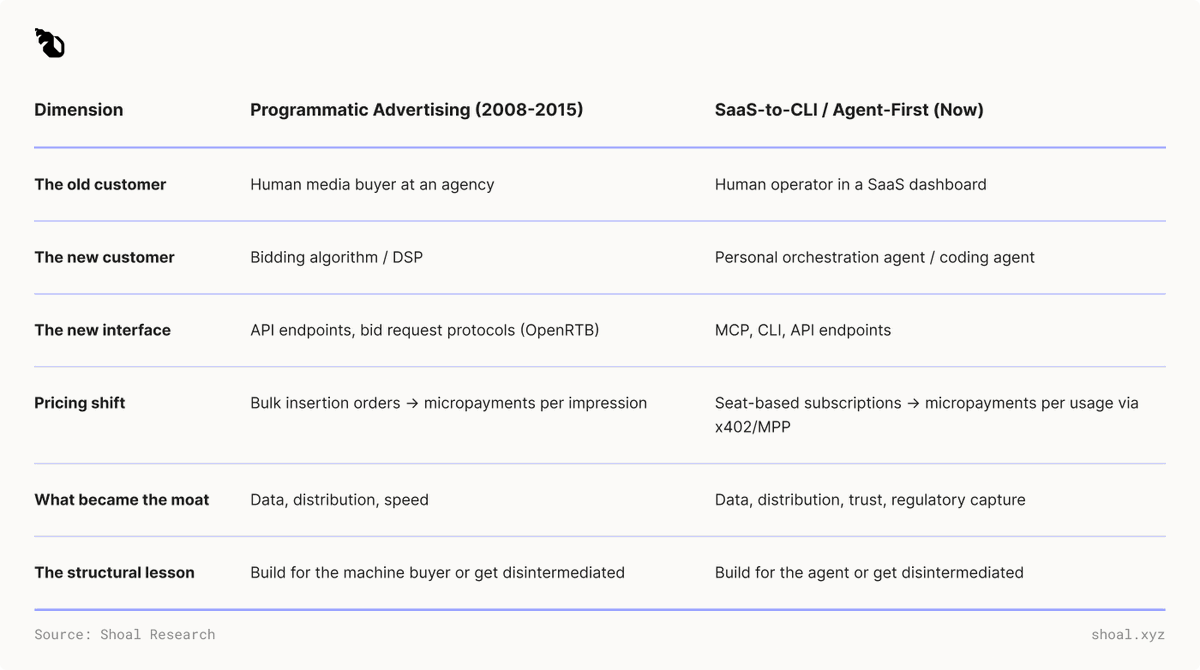Select the Human operator in a SaaS dashboard cell

851,184
